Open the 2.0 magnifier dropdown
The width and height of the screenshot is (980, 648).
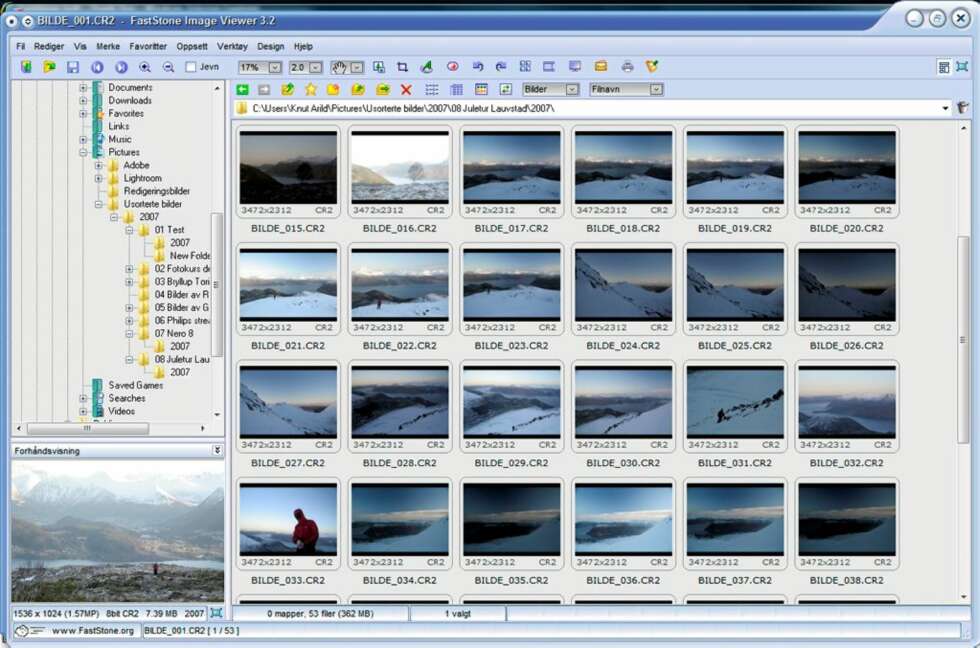(x=316, y=67)
